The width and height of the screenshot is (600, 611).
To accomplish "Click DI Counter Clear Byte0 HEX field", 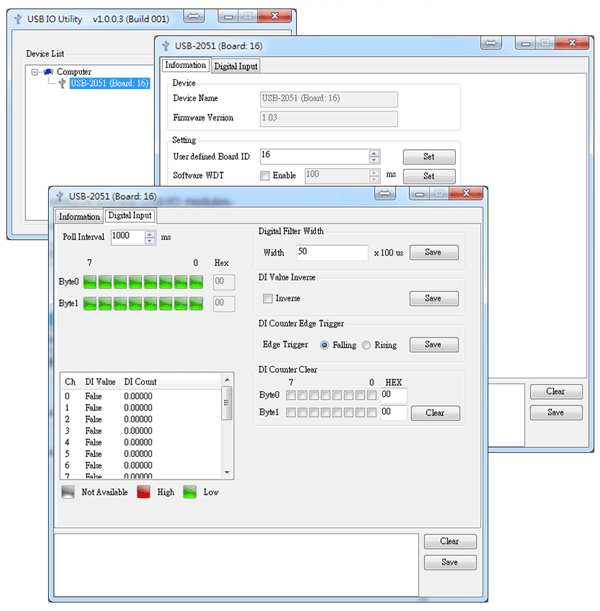I will [394, 395].
